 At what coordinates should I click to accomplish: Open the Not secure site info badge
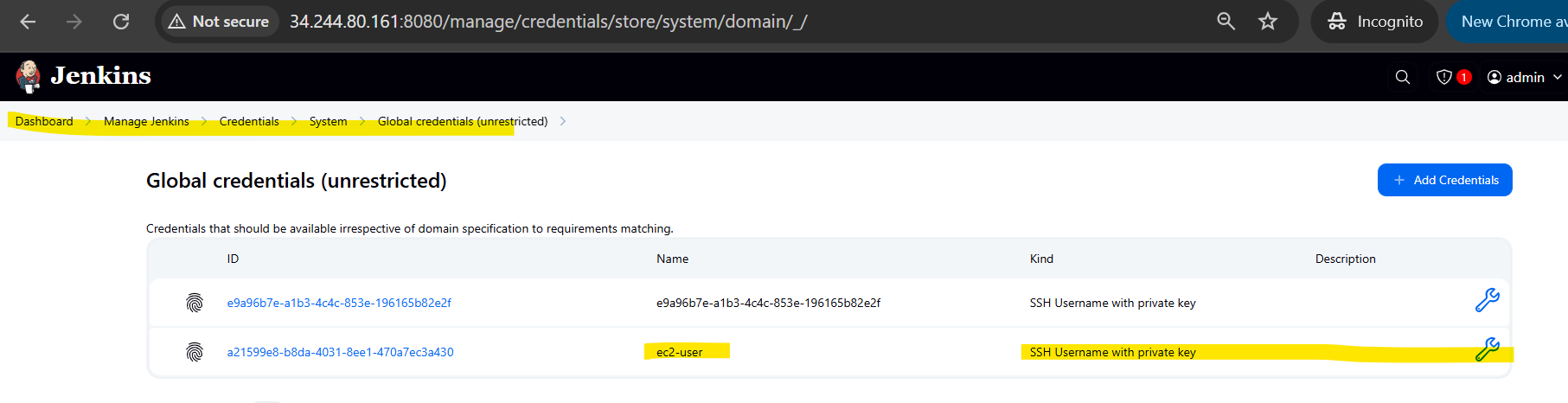point(219,22)
